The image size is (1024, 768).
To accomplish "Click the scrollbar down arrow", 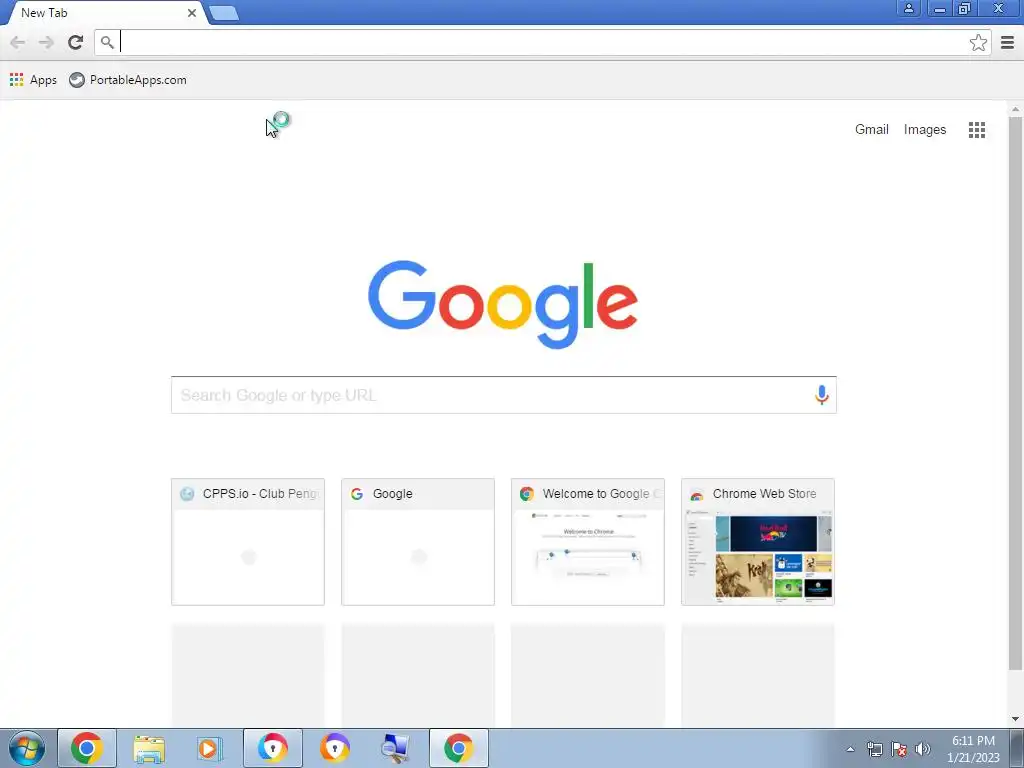I will point(1015,719).
